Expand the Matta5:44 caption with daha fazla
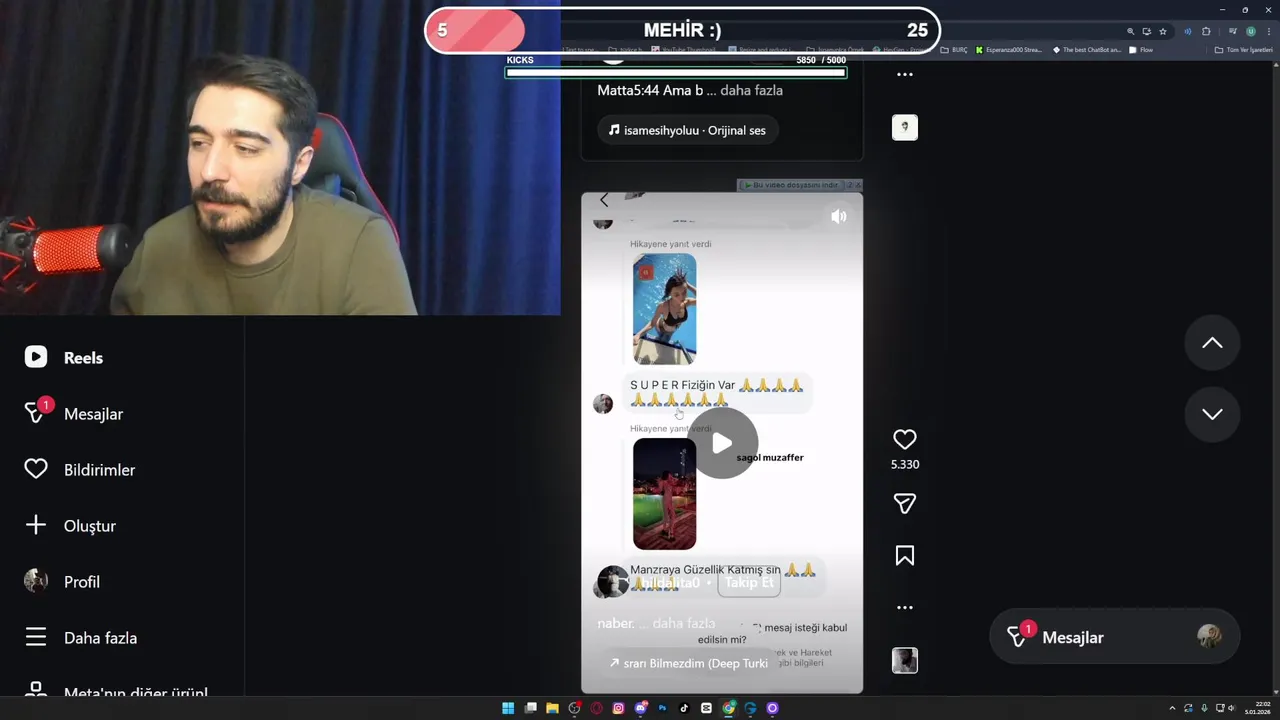 tap(751, 90)
